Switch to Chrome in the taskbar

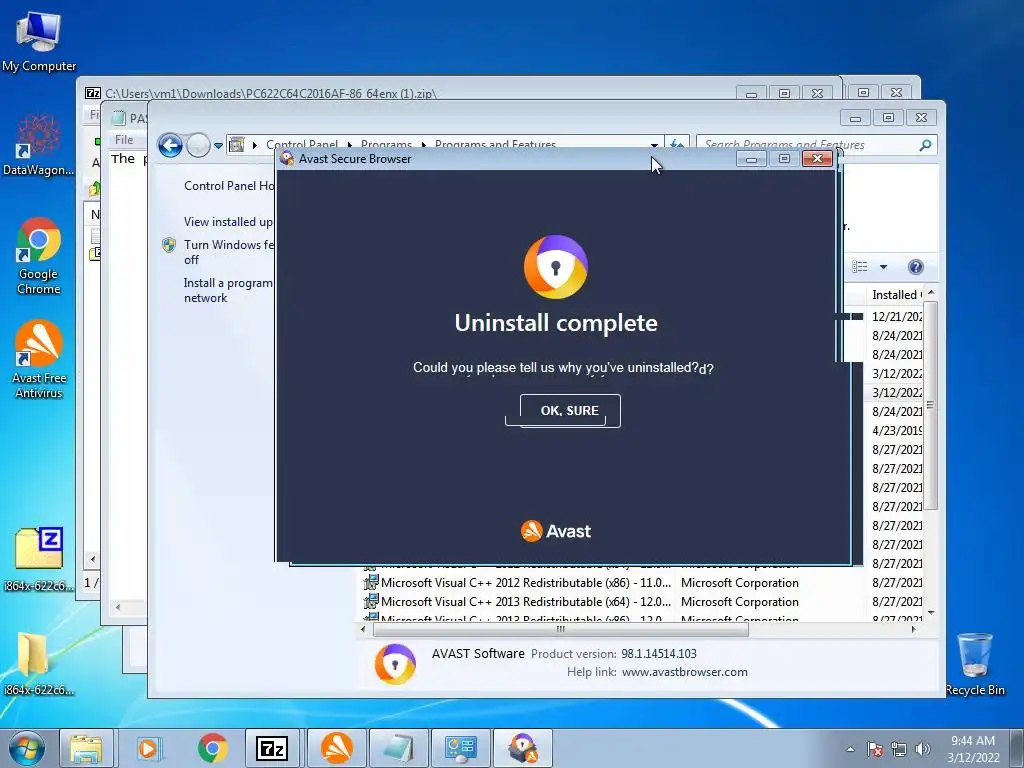212,748
